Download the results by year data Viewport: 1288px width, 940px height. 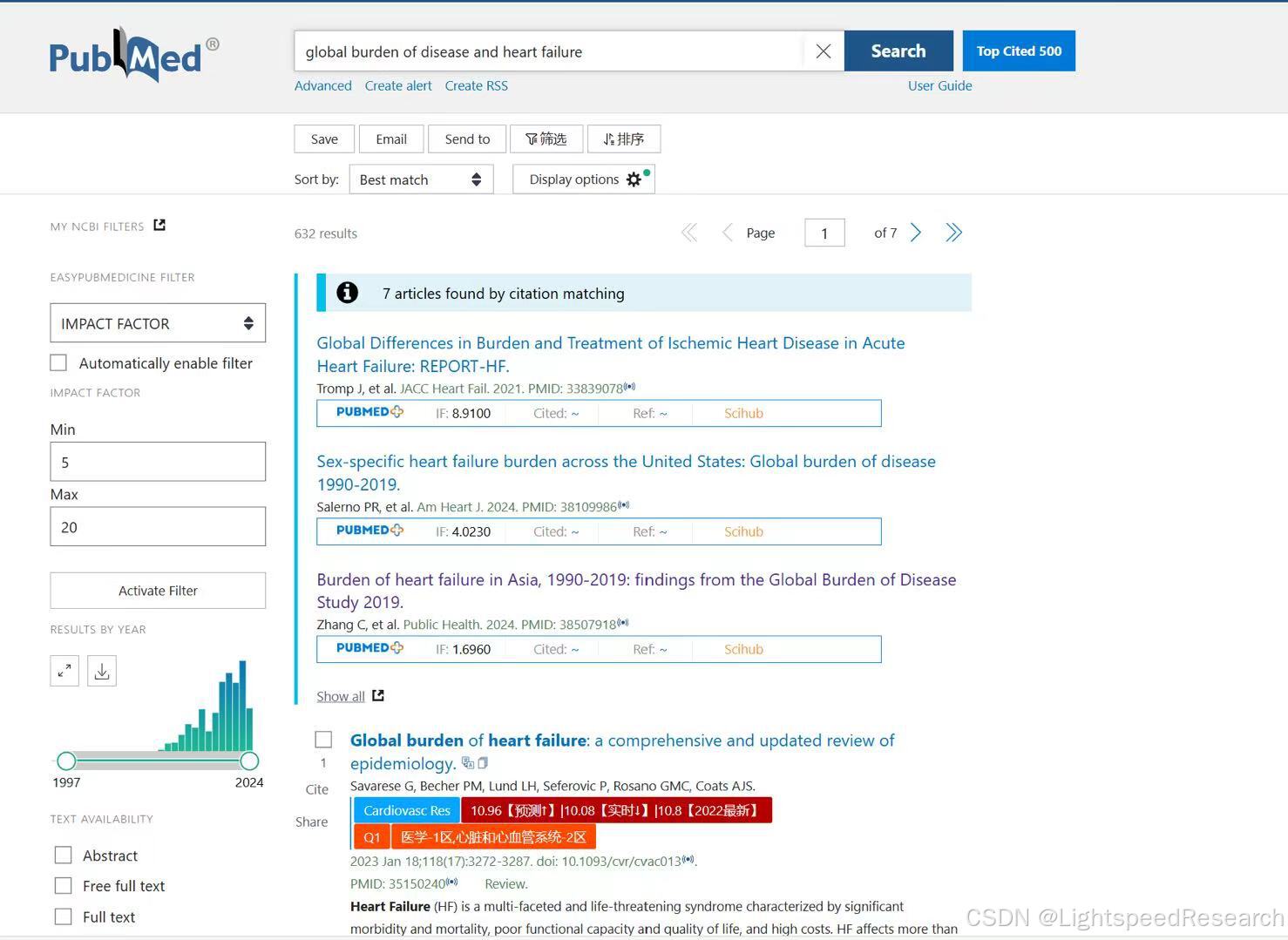click(102, 671)
